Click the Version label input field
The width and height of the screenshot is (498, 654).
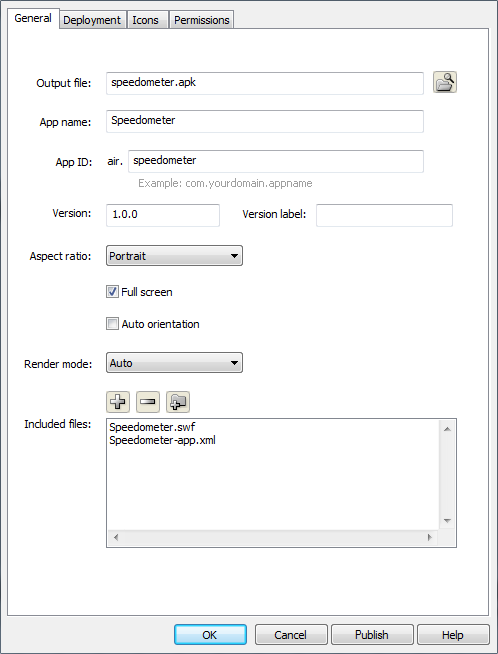point(384,215)
